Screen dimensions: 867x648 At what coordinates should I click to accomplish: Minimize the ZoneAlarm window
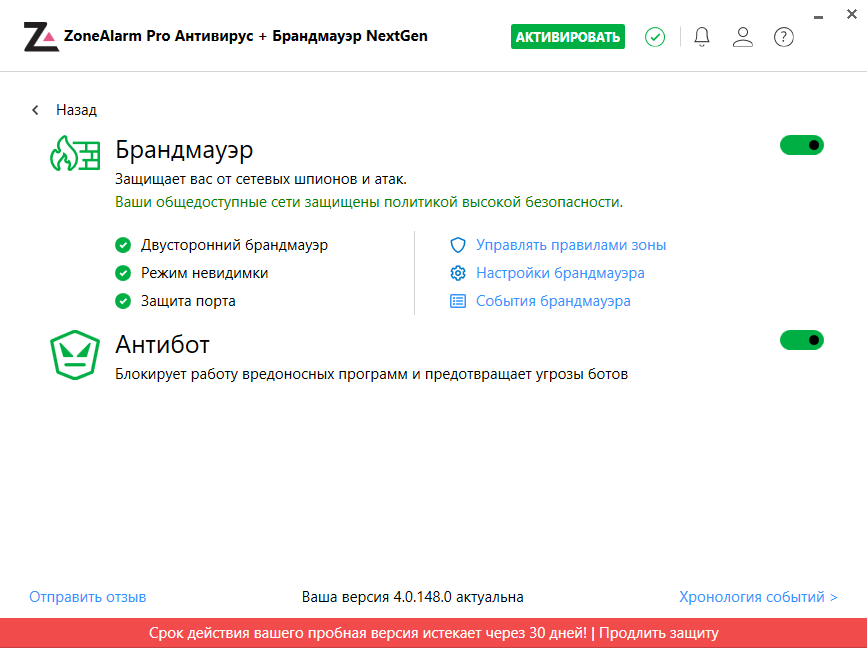click(818, 17)
